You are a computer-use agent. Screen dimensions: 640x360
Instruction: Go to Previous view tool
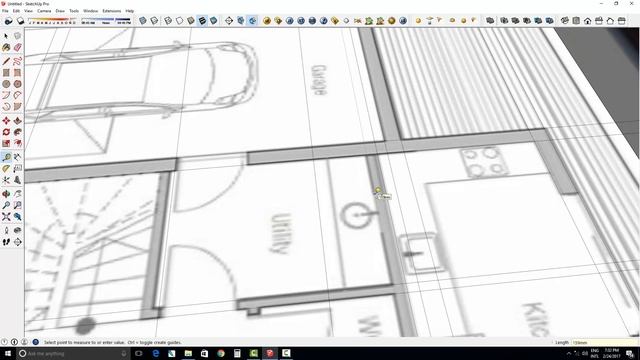coord(18,217)
